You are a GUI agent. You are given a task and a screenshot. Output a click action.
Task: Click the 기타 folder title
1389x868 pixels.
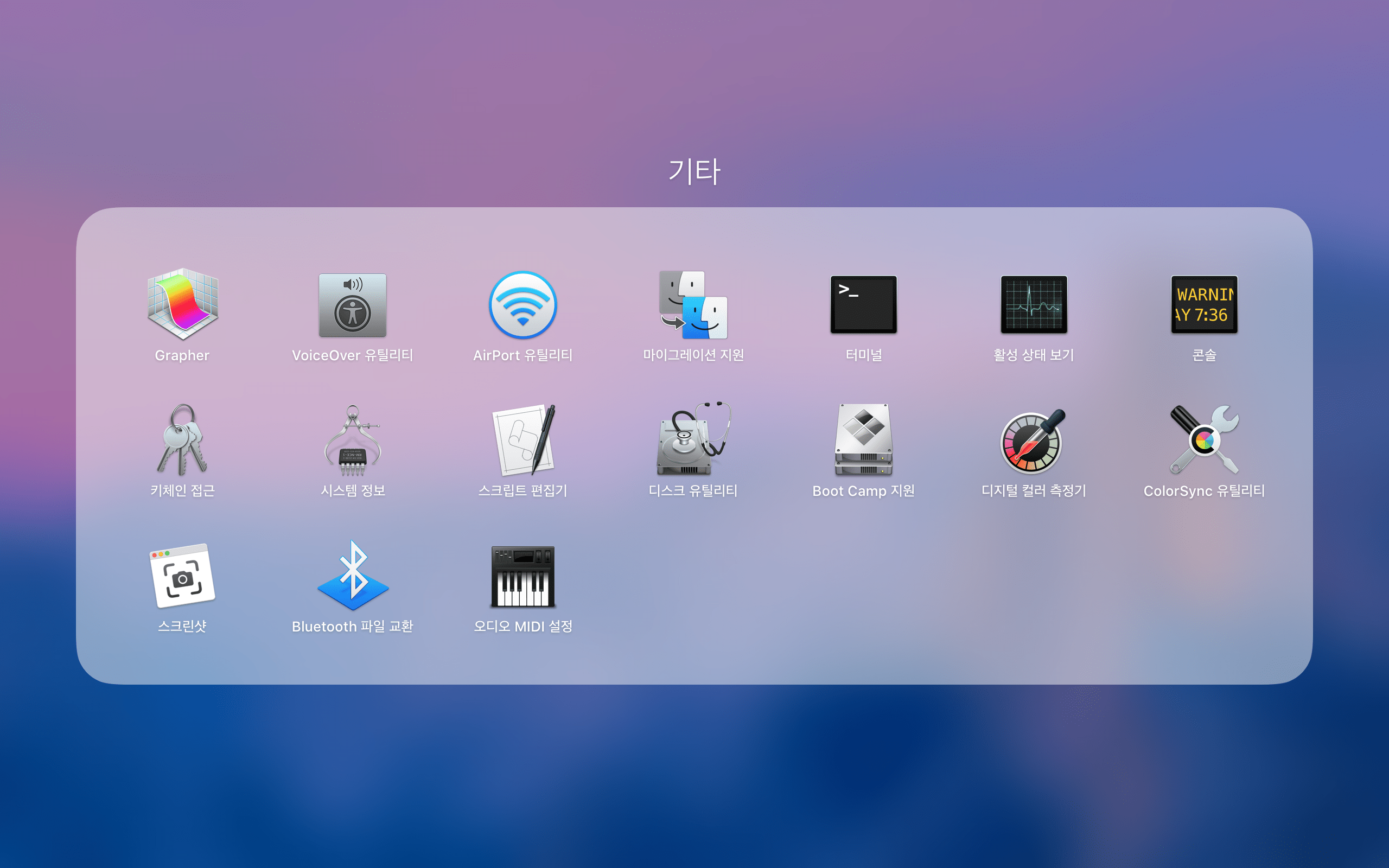pos(694,171)
